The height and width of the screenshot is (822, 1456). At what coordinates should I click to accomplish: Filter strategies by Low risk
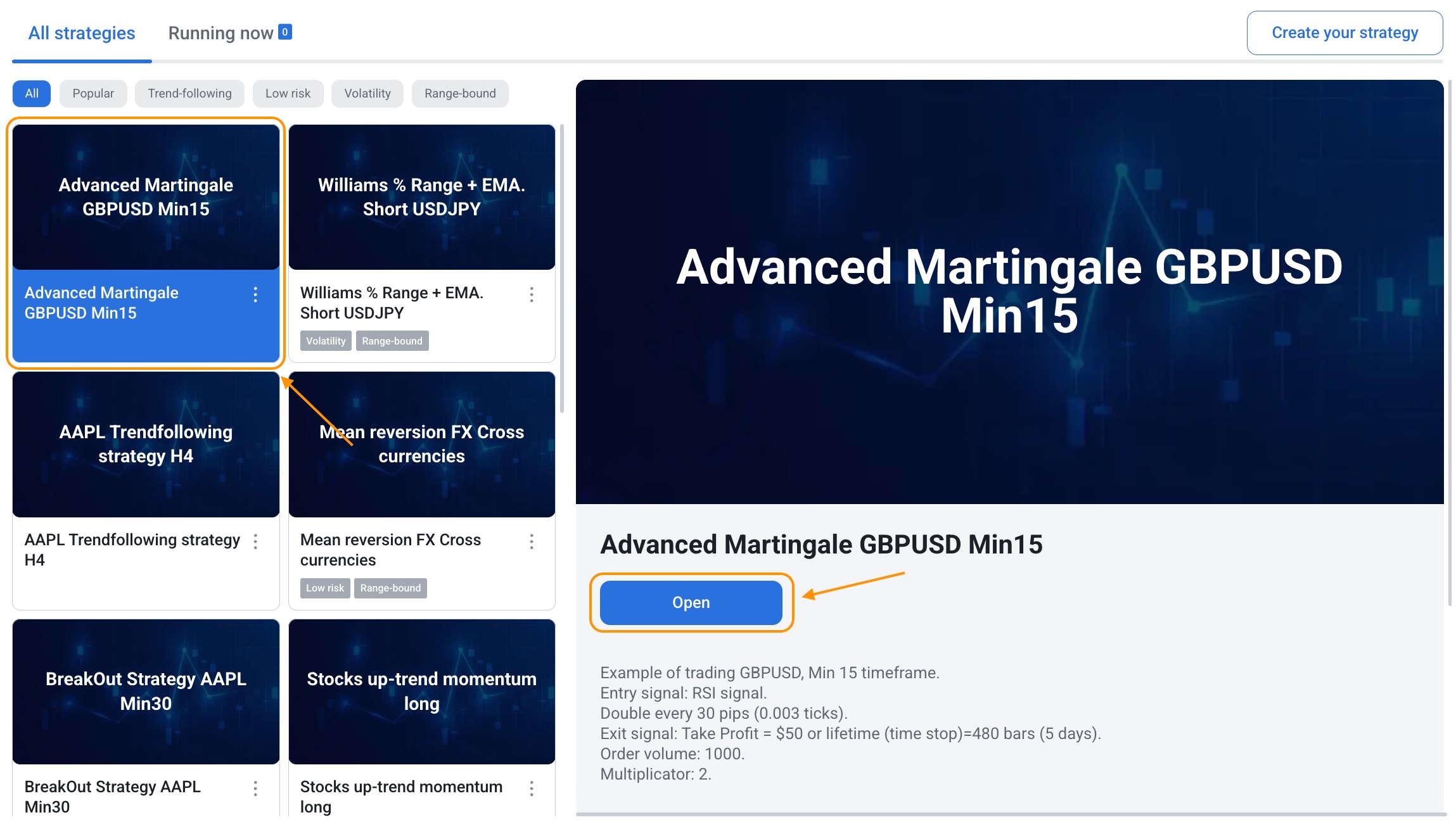click(288, 94)
